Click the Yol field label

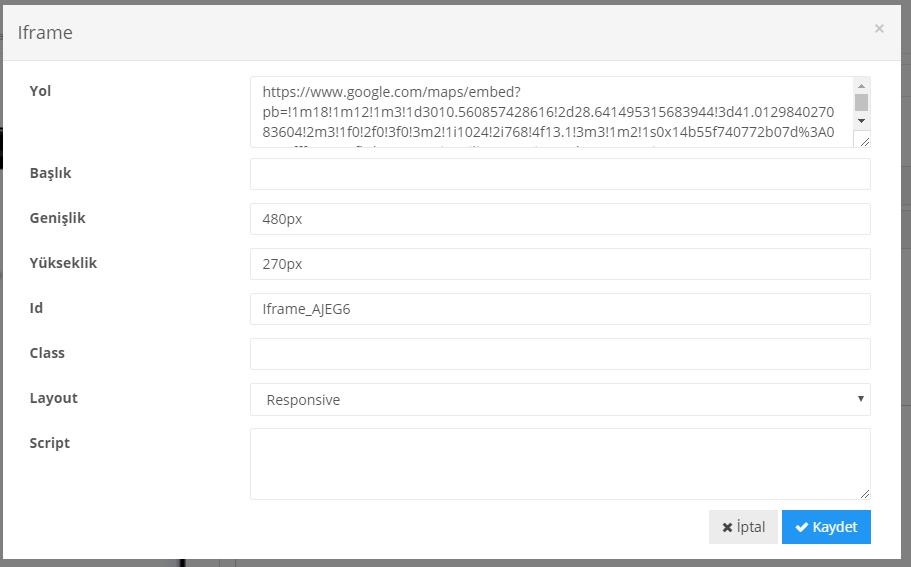[40, 91]
